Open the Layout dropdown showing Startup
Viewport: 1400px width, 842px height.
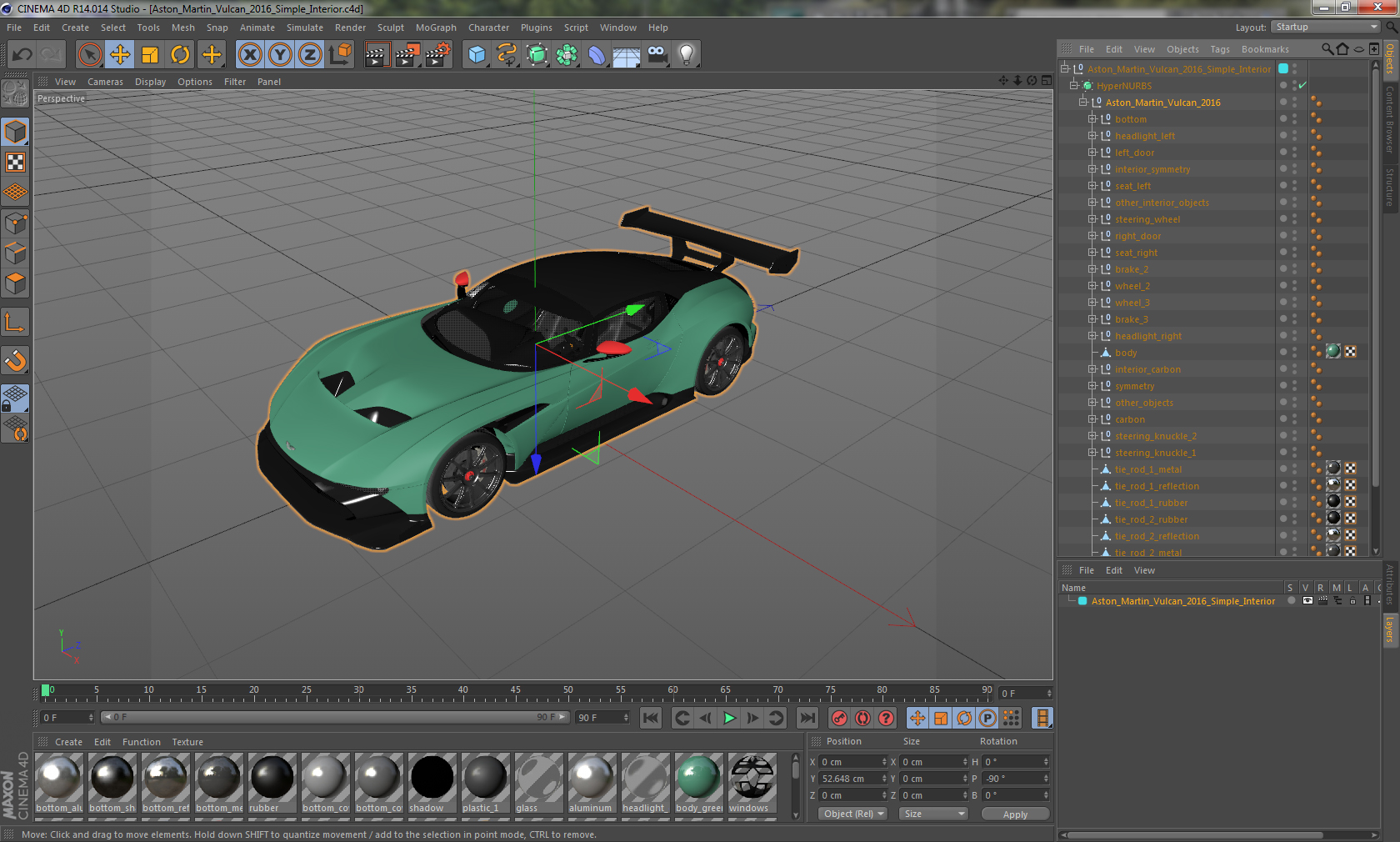(x=1327, y=27)
